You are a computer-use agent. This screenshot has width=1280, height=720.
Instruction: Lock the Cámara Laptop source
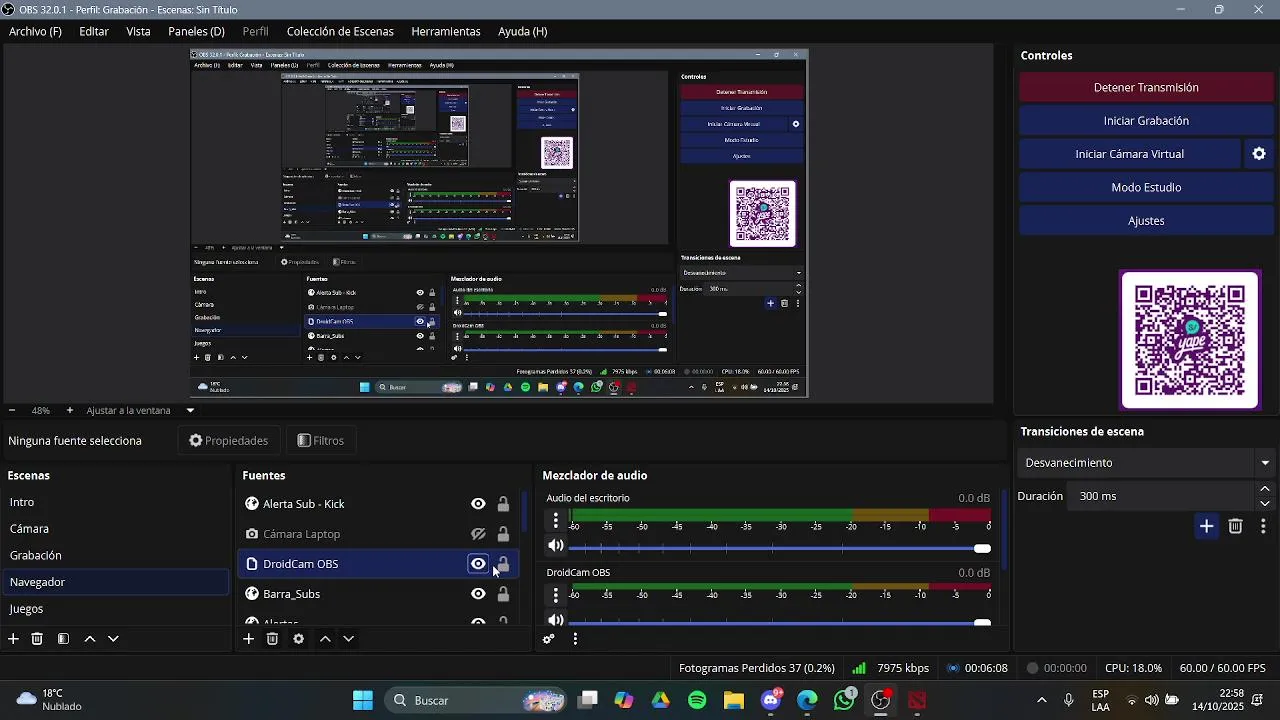pos(503,534)
